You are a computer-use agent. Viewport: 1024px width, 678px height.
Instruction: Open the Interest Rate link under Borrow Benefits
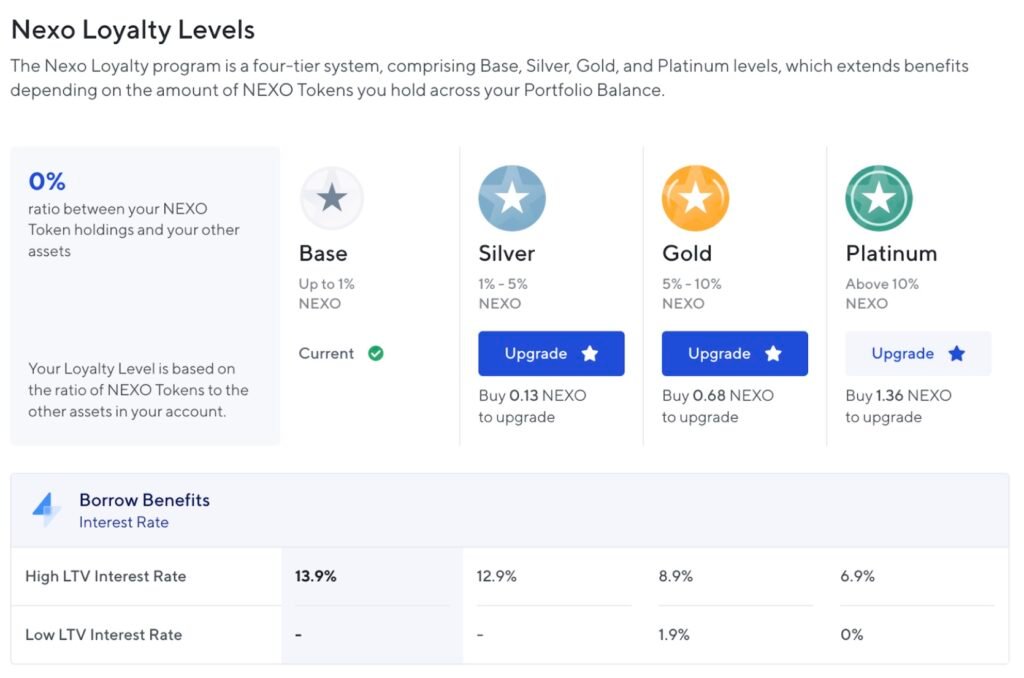click(124, 522)
